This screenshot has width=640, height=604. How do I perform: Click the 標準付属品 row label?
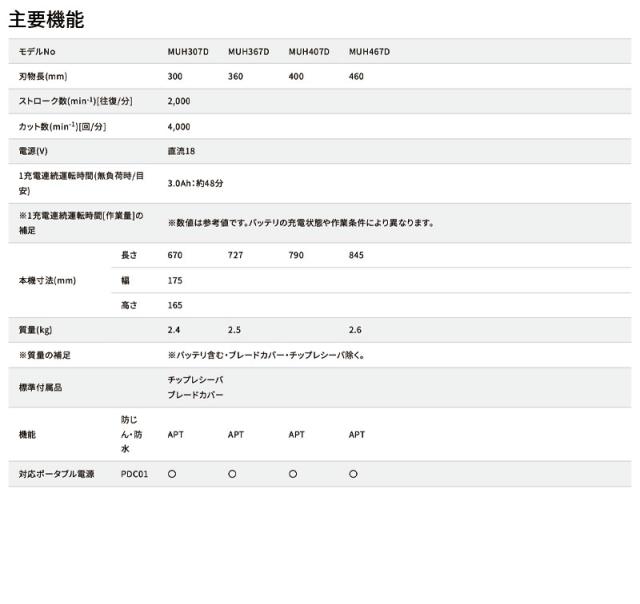pos(40,387)
